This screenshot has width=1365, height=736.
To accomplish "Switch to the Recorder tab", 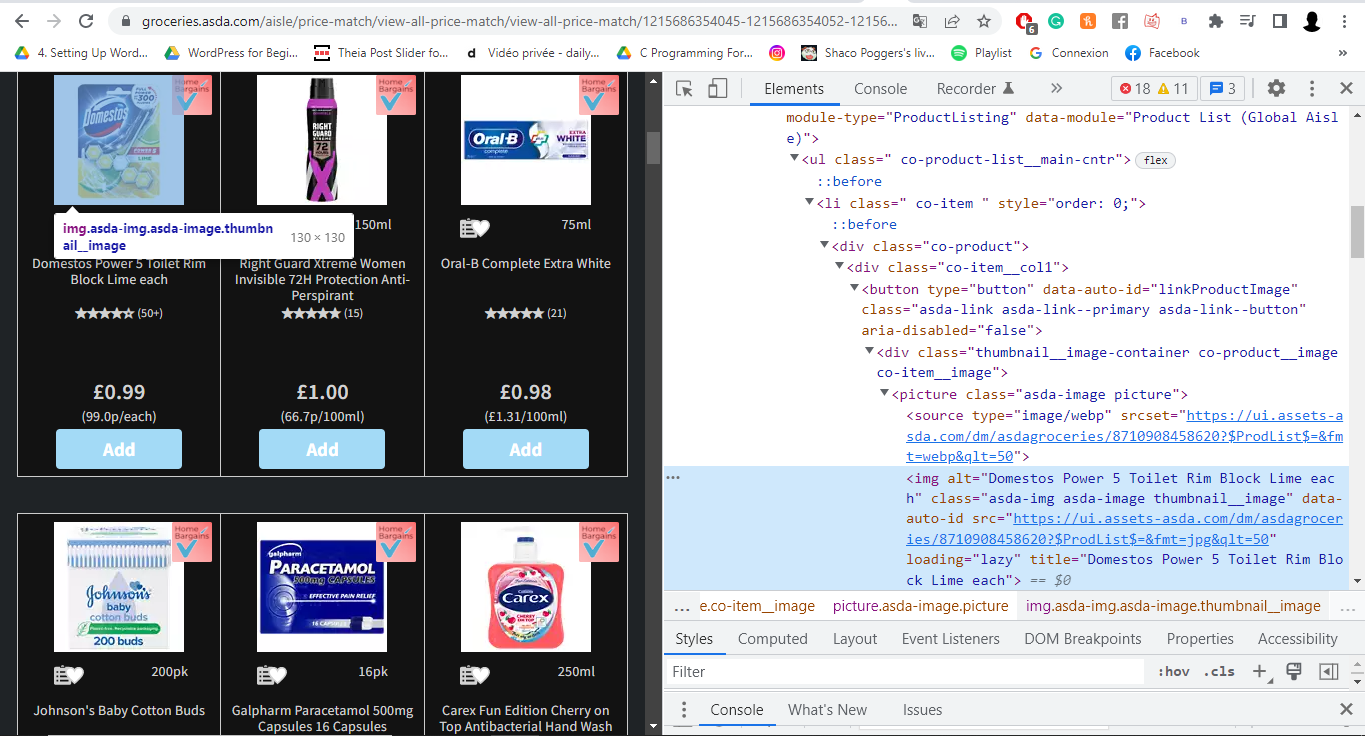I will point(975,89).
